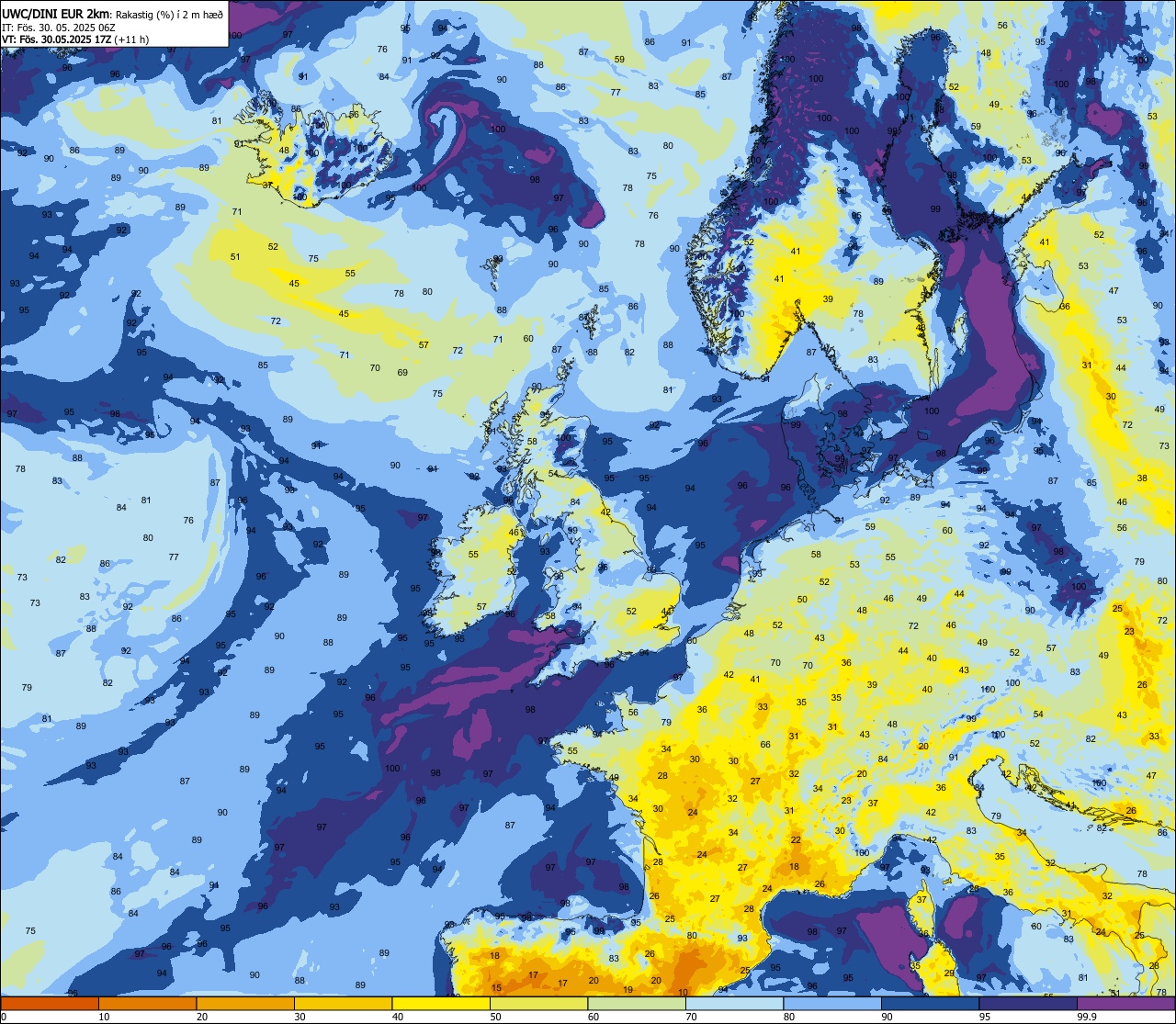Click the '90' label under the legend

coord(887,1017)
